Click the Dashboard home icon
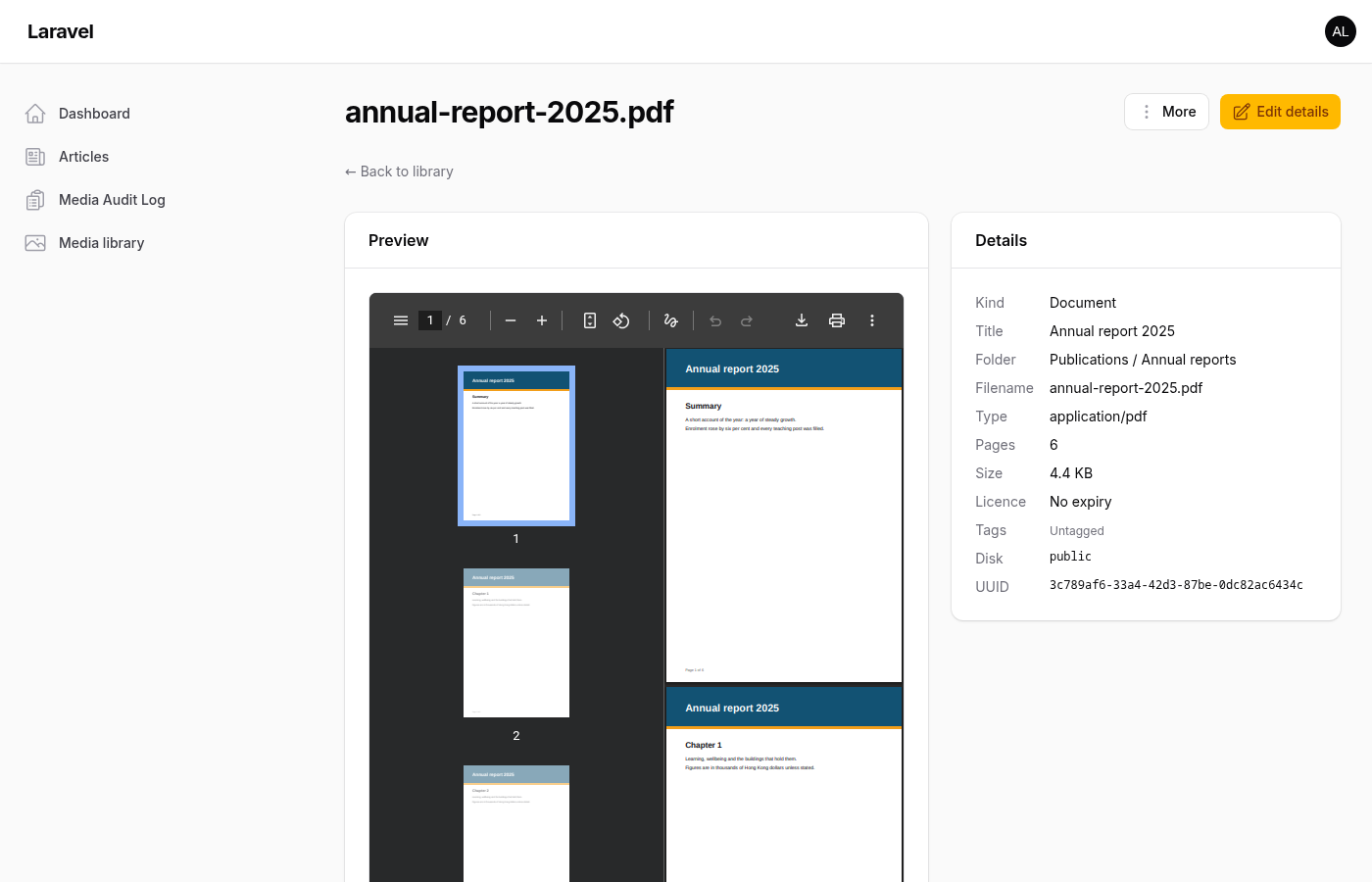This screenshot has width=1372, height=882. pos(35,114)
